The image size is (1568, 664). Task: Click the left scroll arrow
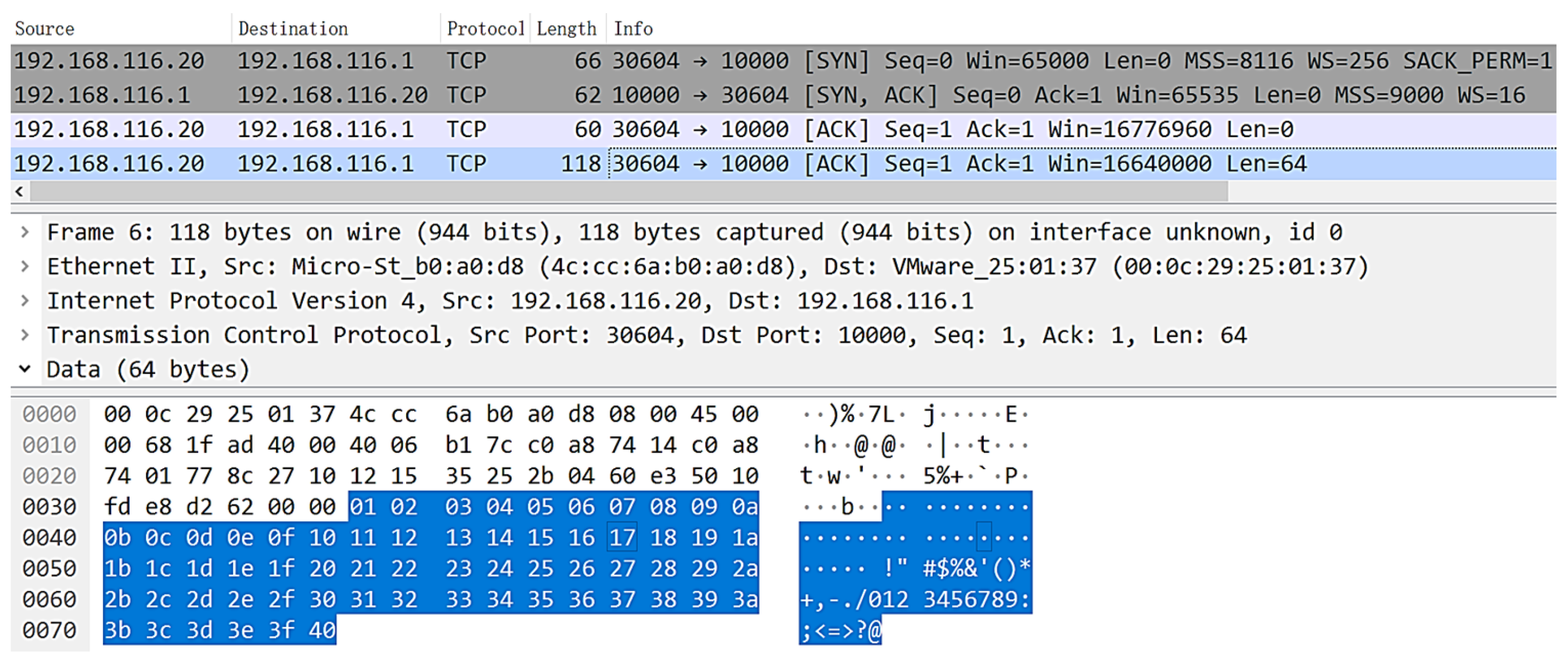[20, 192]
